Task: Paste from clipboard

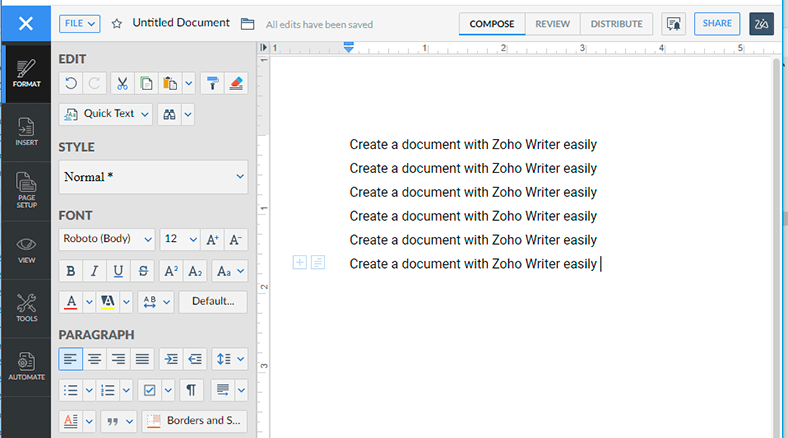Action: tap(170, 83)
